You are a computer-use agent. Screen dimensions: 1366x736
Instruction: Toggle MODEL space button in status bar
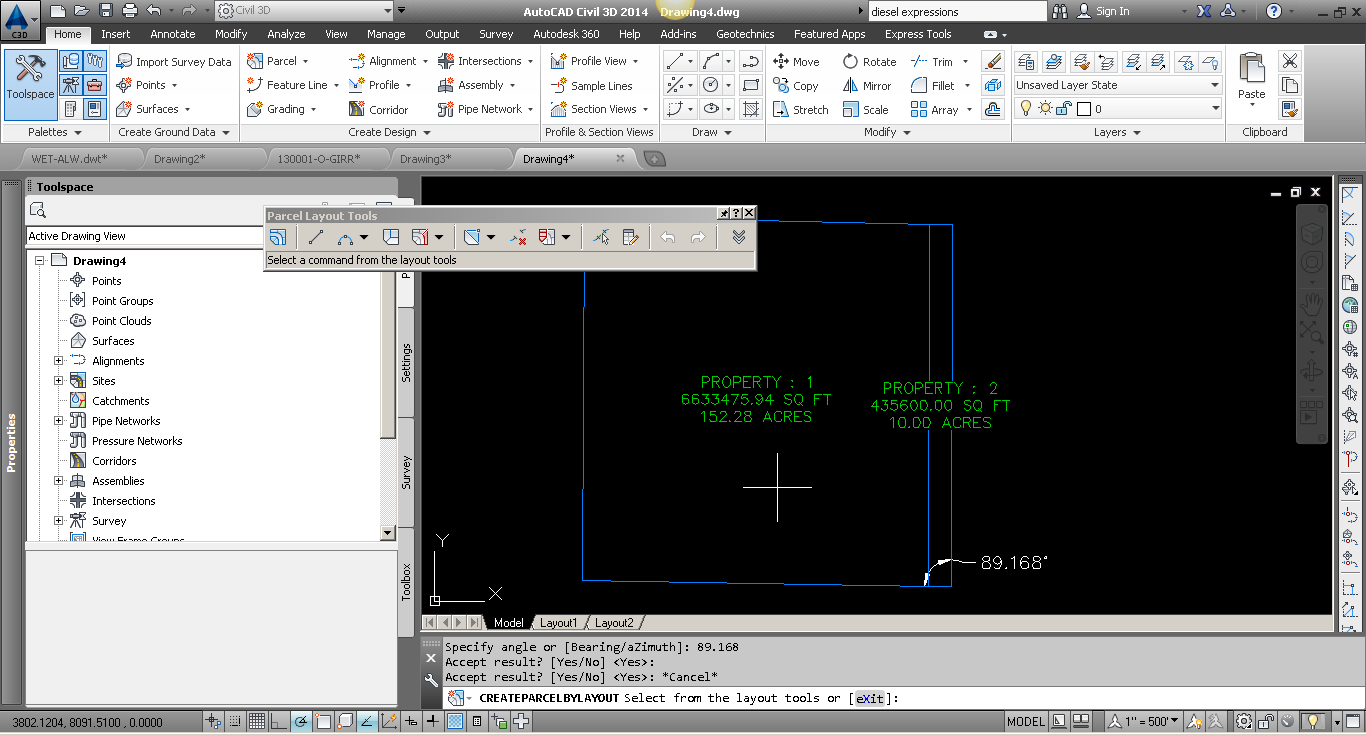[x=1026, y=721]
